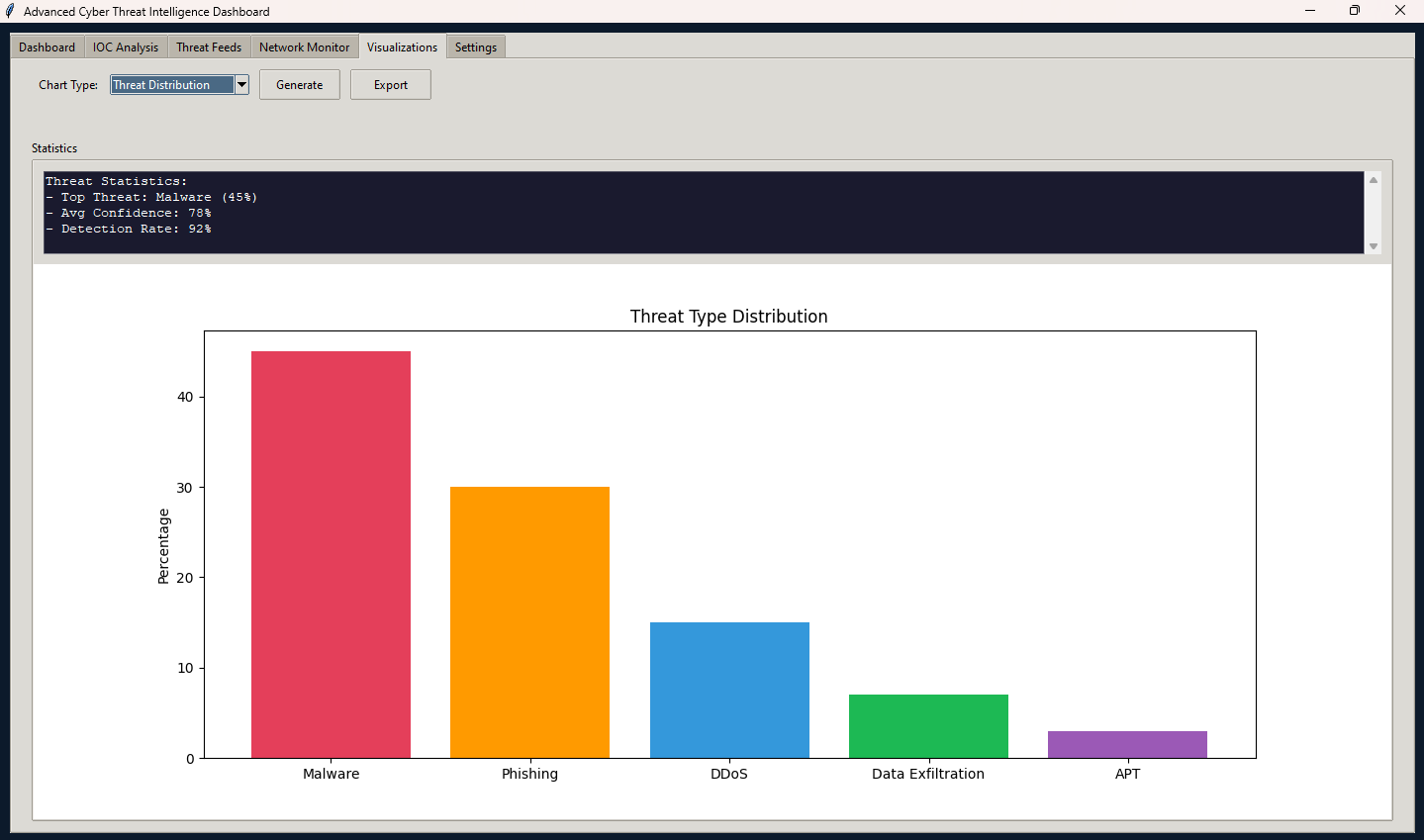Go to the Threat Feeds tab

209,47
